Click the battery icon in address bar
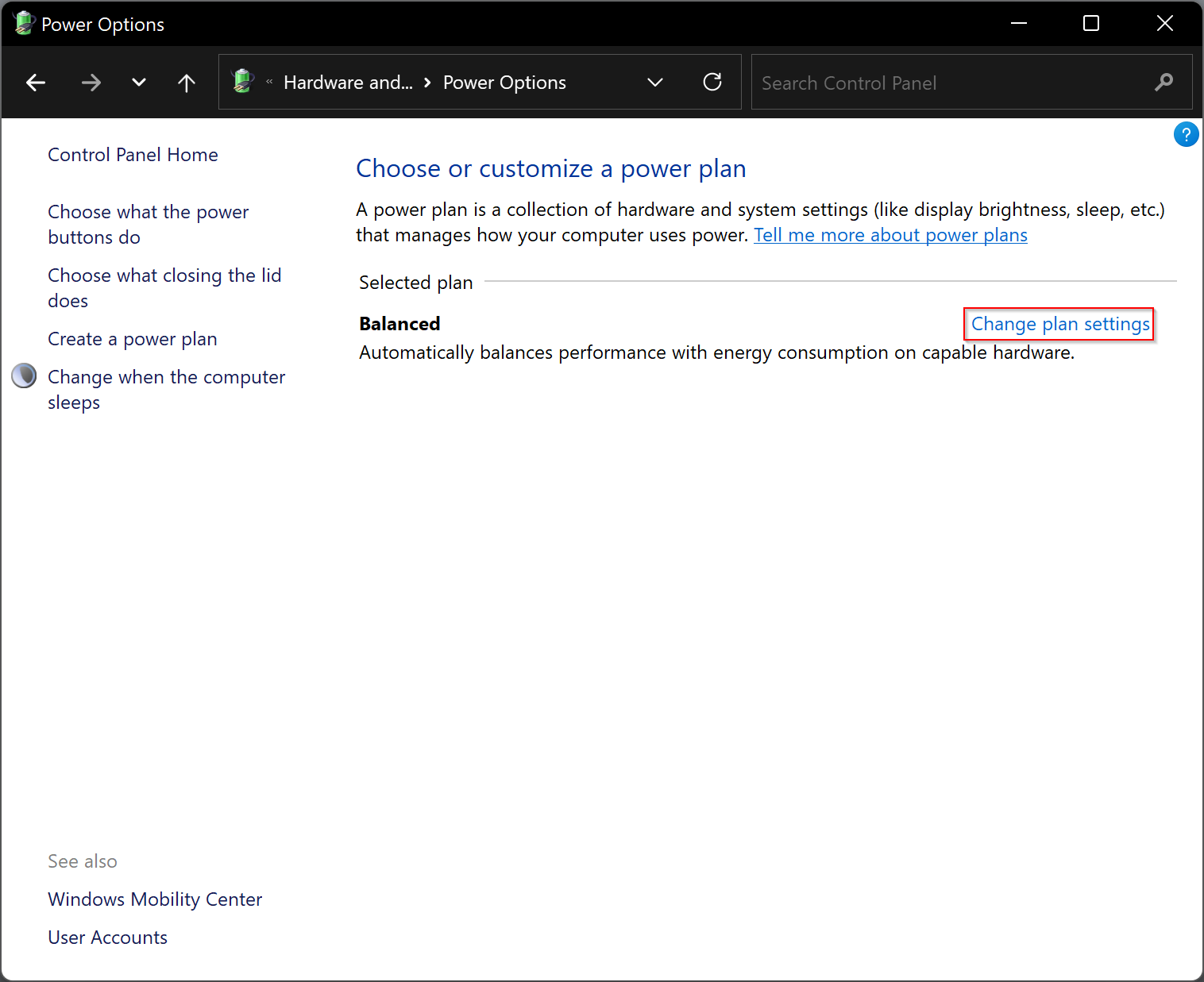Screen dimensions: 1204x982 pos(243,81)
